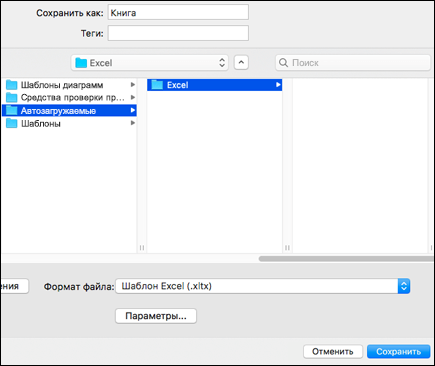Viewport: 435px width, 366px height.
Task: Select the Средства проверки пр… row text
Action: 73,98
